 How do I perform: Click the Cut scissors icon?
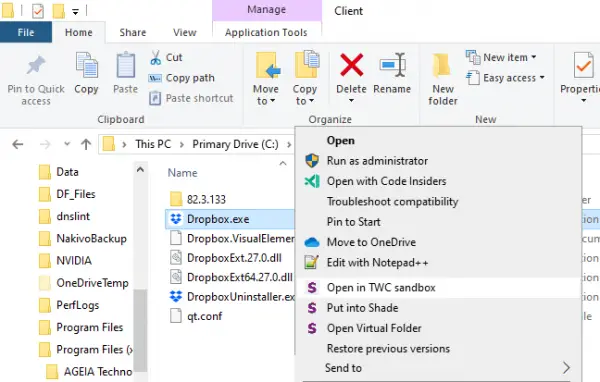tap(155, 58)
